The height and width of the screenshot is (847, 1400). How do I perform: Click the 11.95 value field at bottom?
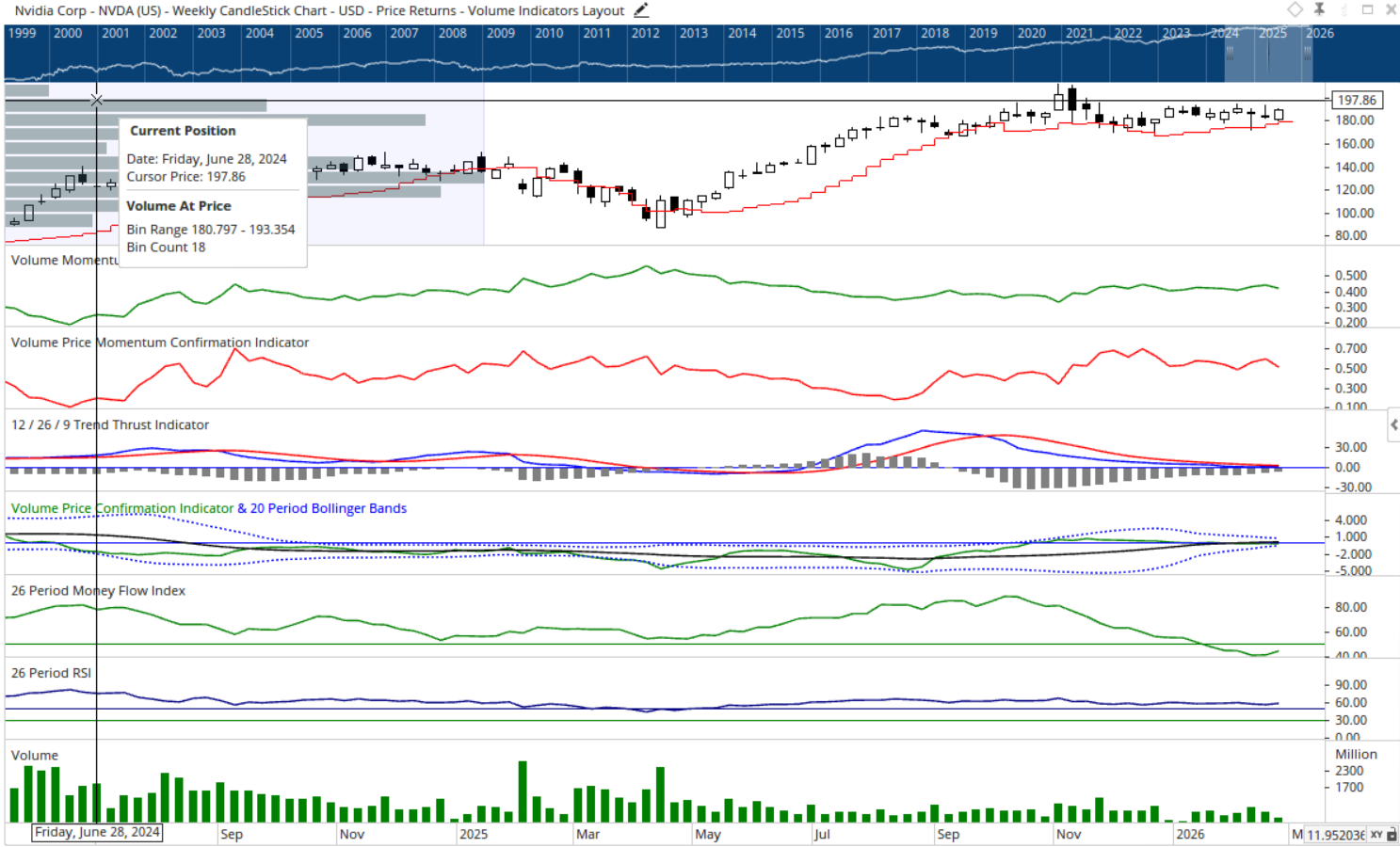1334,835
